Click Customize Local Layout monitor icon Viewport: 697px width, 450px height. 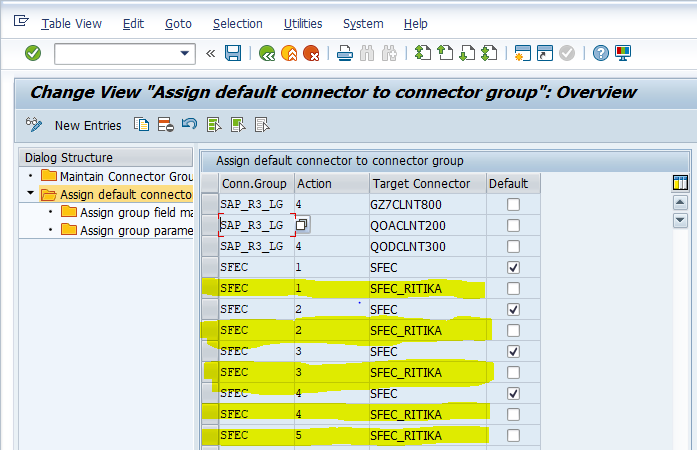(623, 53)
